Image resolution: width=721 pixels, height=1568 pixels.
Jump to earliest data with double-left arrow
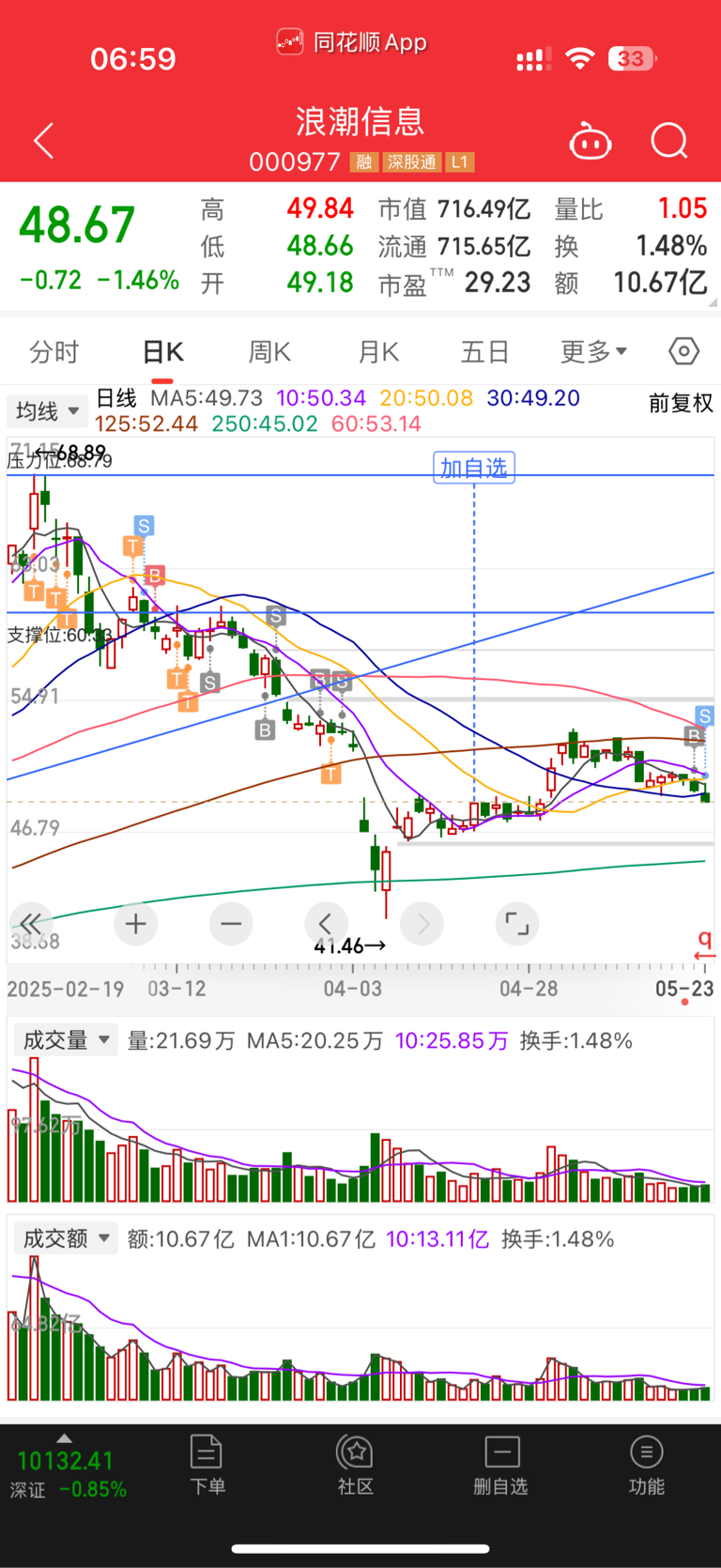tap(30, 924)
